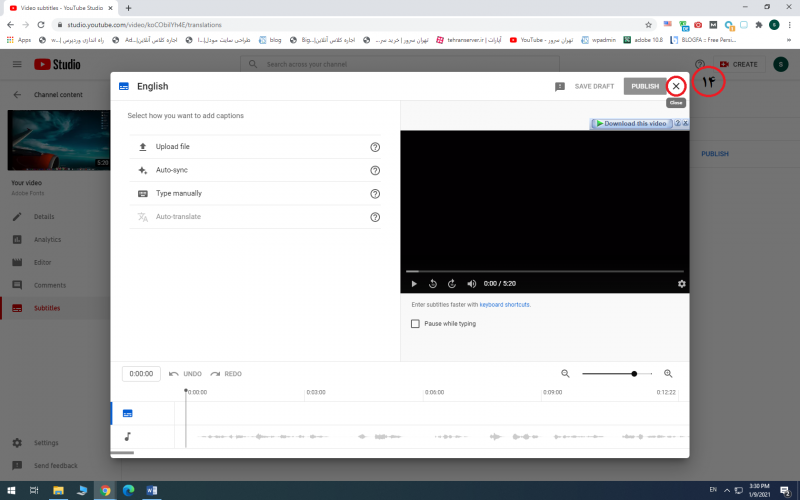This screenshot has height=500, width=800.
Task: Click the Save Draft button
Action: click(x=594, y=87)
